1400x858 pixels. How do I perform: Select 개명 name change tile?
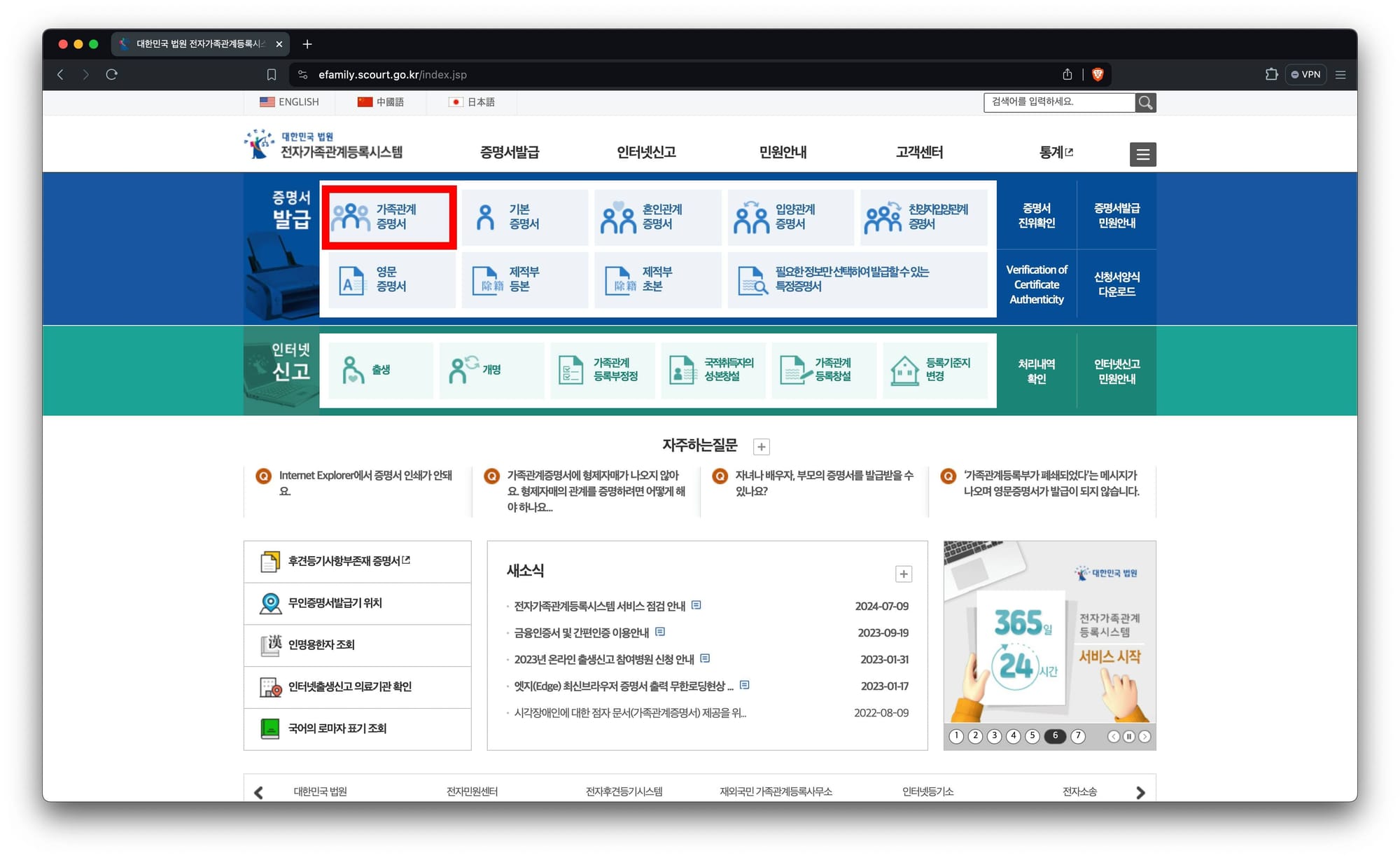click(491, 370)
